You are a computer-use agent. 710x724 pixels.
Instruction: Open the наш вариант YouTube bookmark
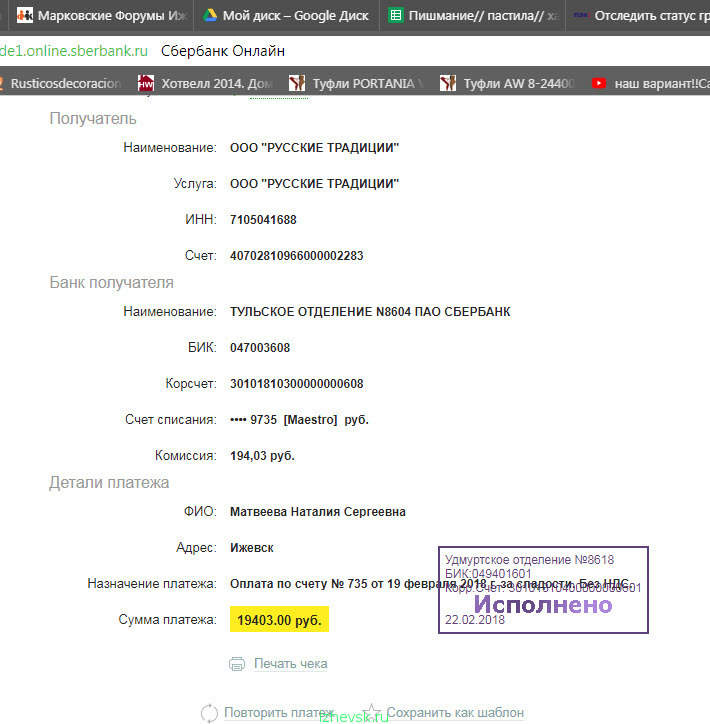(x=651, y=84)
